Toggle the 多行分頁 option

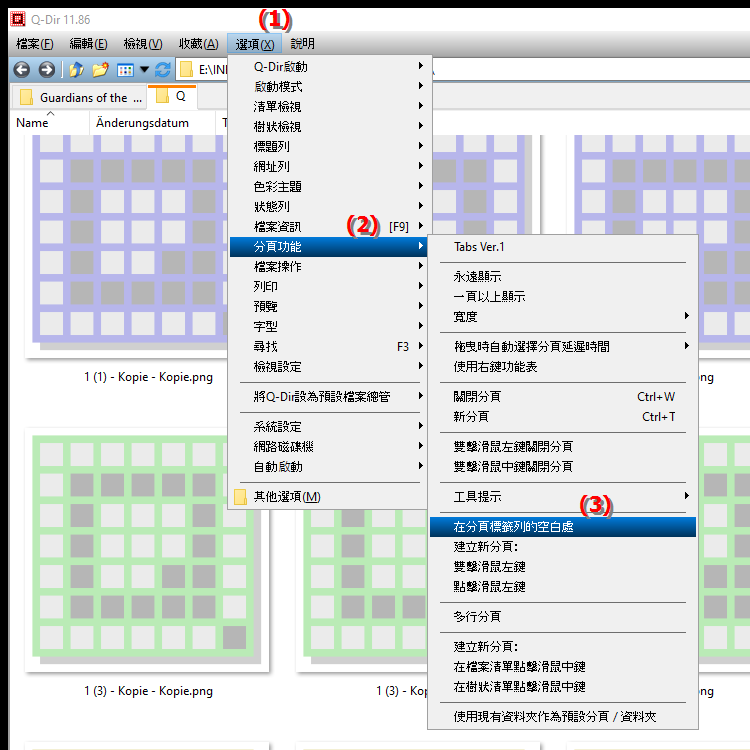[x=563, y=617]
